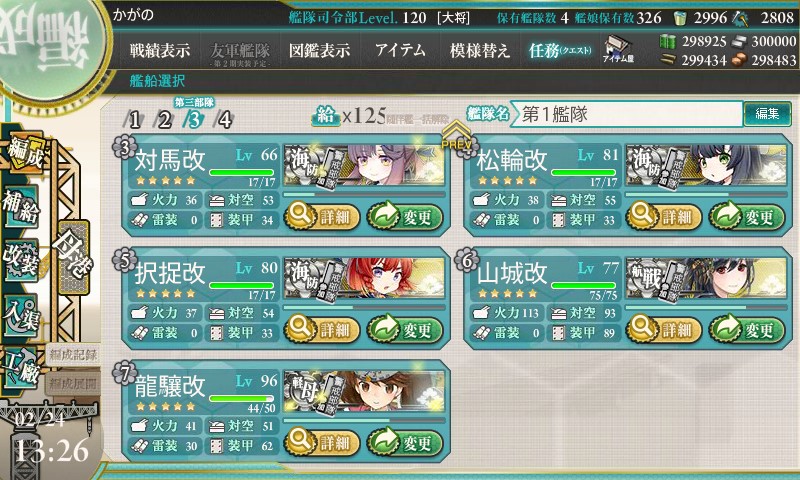Switch to fleet tab 2
This screenshot has height=480, width=800.
pyautogui.click(x=164, y=119)
